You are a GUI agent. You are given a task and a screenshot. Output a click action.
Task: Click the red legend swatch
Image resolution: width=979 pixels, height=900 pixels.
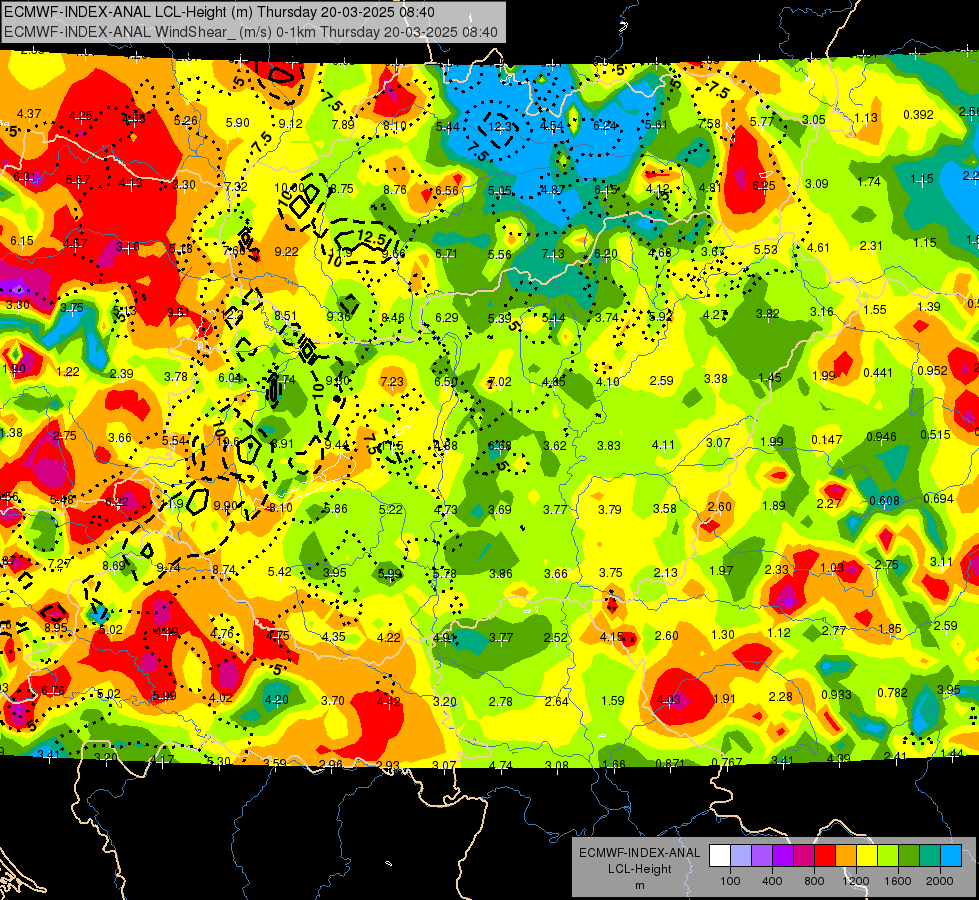click(x=825, y=856)
